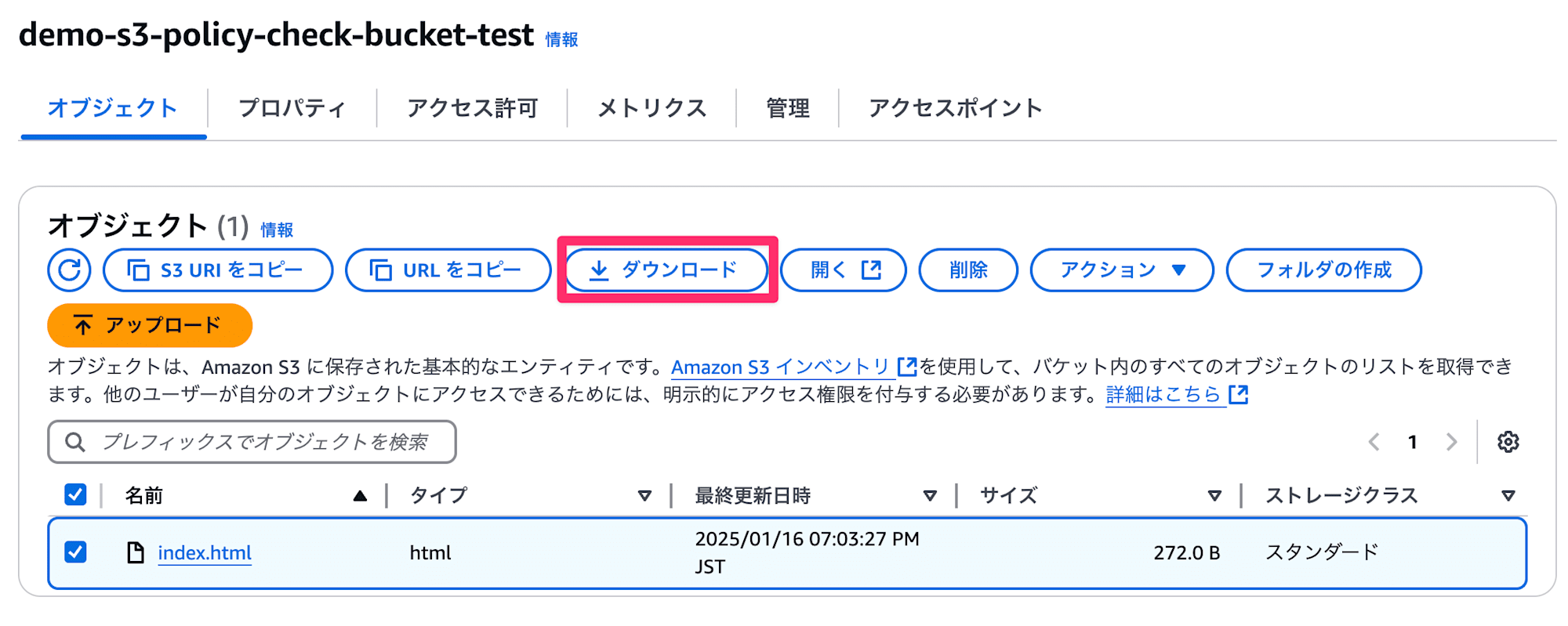Open table preferences gear icon
The image size is (1568, 626).
1508,442
